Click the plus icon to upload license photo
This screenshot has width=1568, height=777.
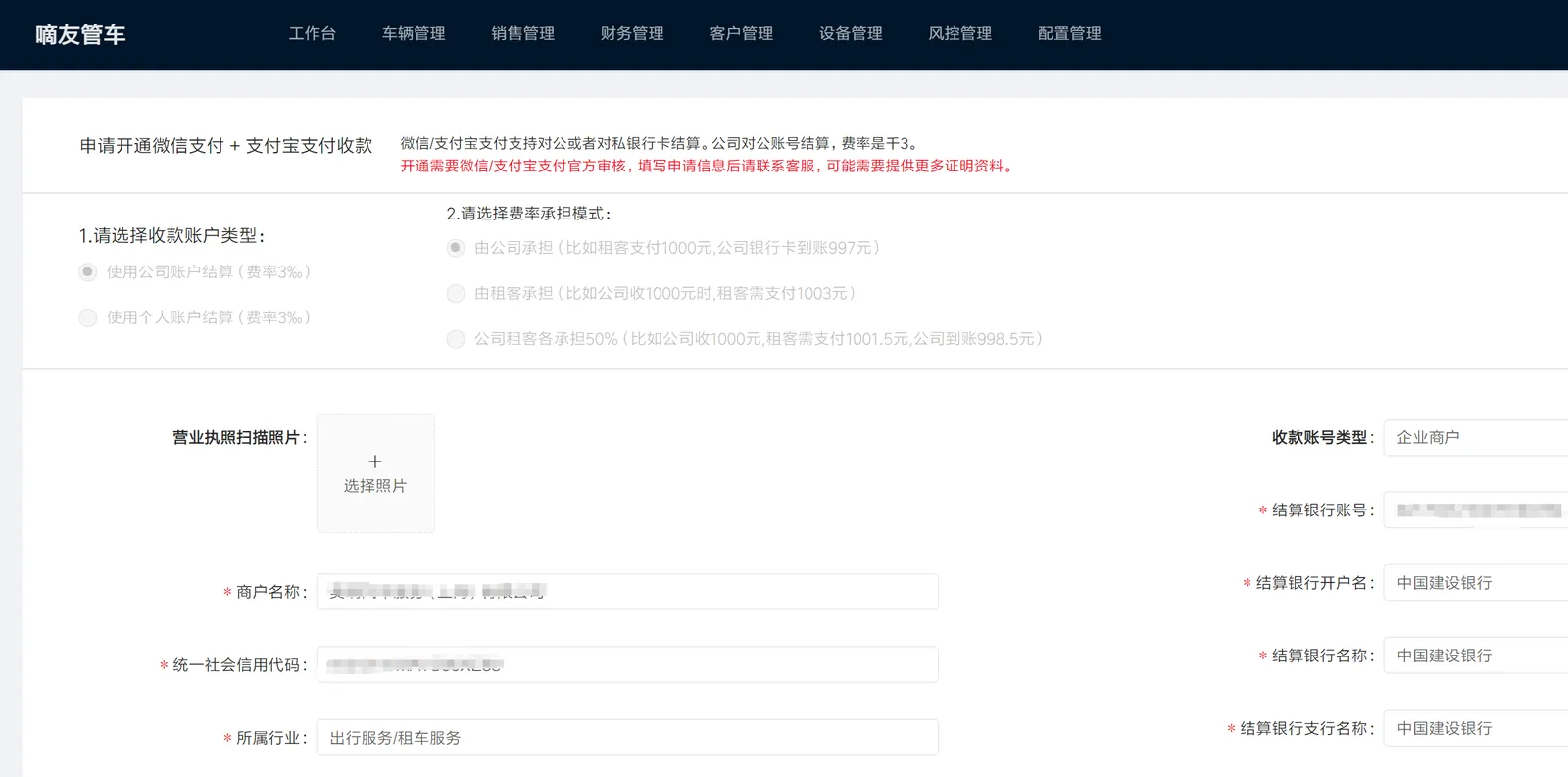click(374, 461)
